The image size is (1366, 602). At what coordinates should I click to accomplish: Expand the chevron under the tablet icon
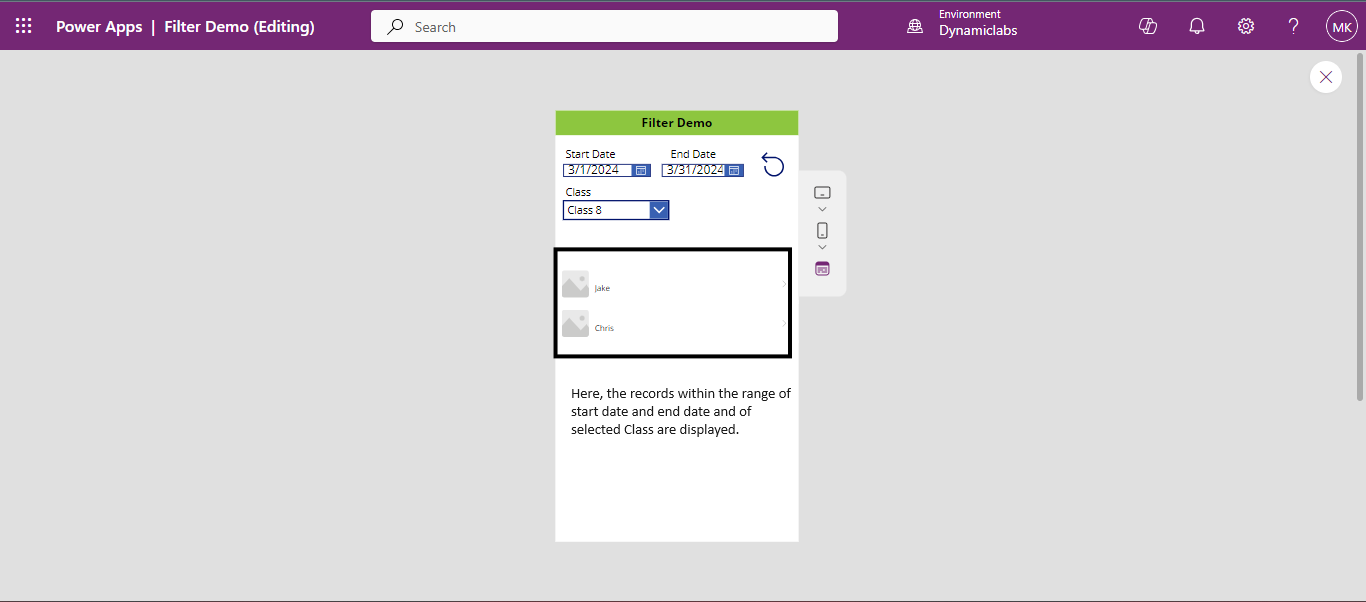(822, 209)
